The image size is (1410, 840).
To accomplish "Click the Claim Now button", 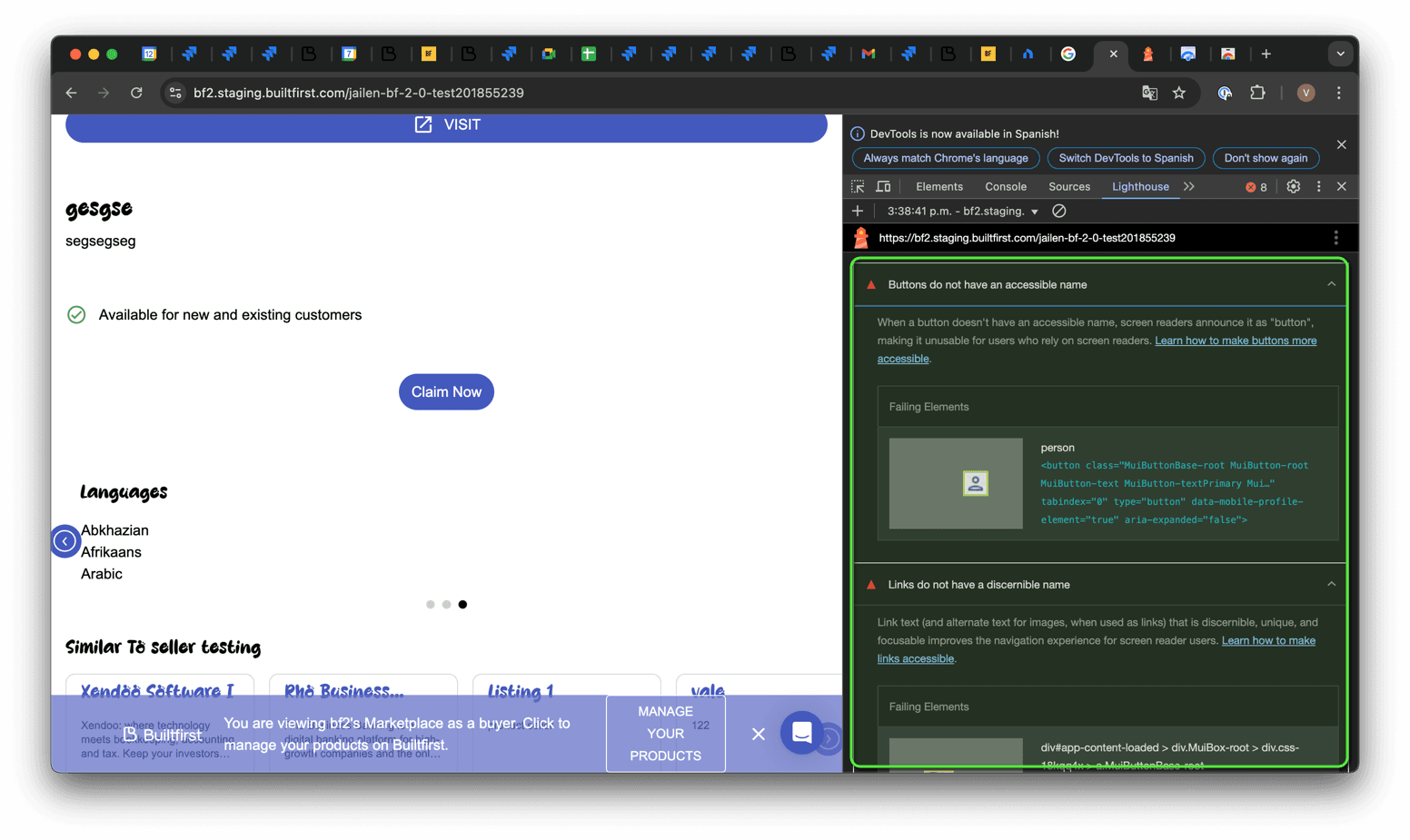I will pyautogui.click(x=446, y=392).
